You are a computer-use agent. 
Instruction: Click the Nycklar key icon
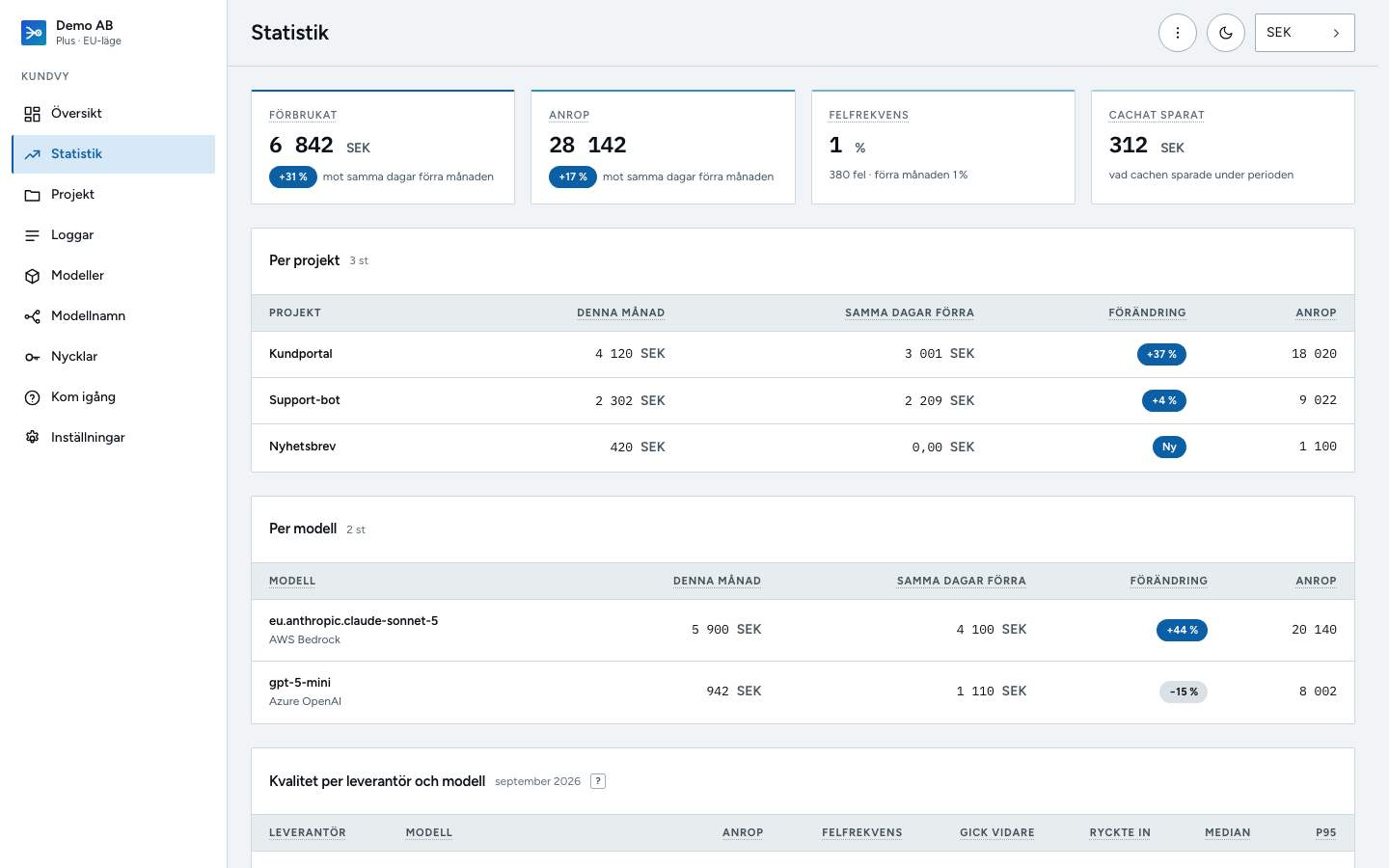click(33, 357)
